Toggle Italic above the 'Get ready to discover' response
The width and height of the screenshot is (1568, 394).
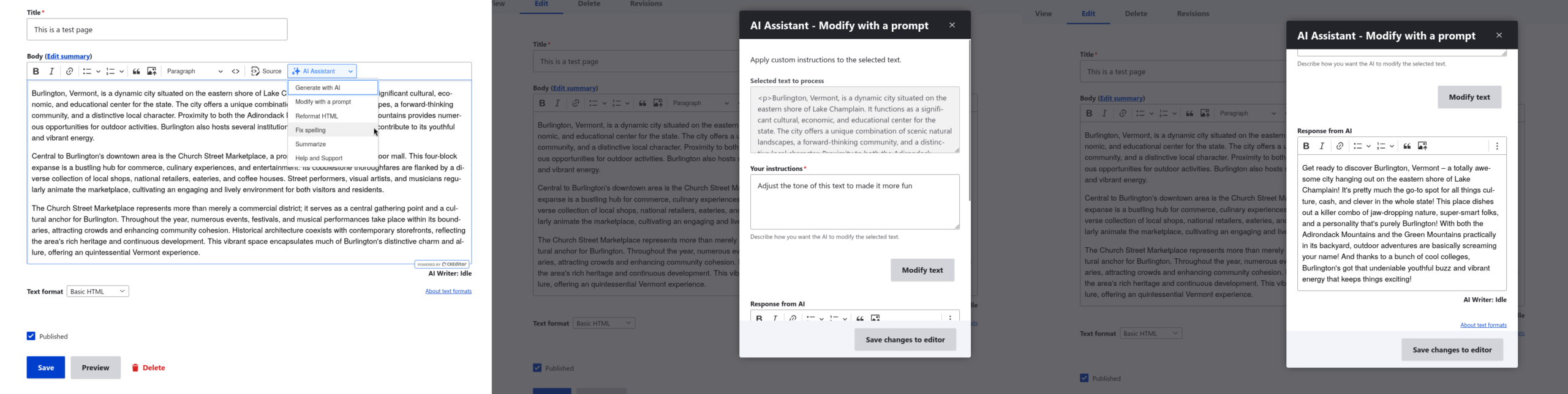(1322, 146)
